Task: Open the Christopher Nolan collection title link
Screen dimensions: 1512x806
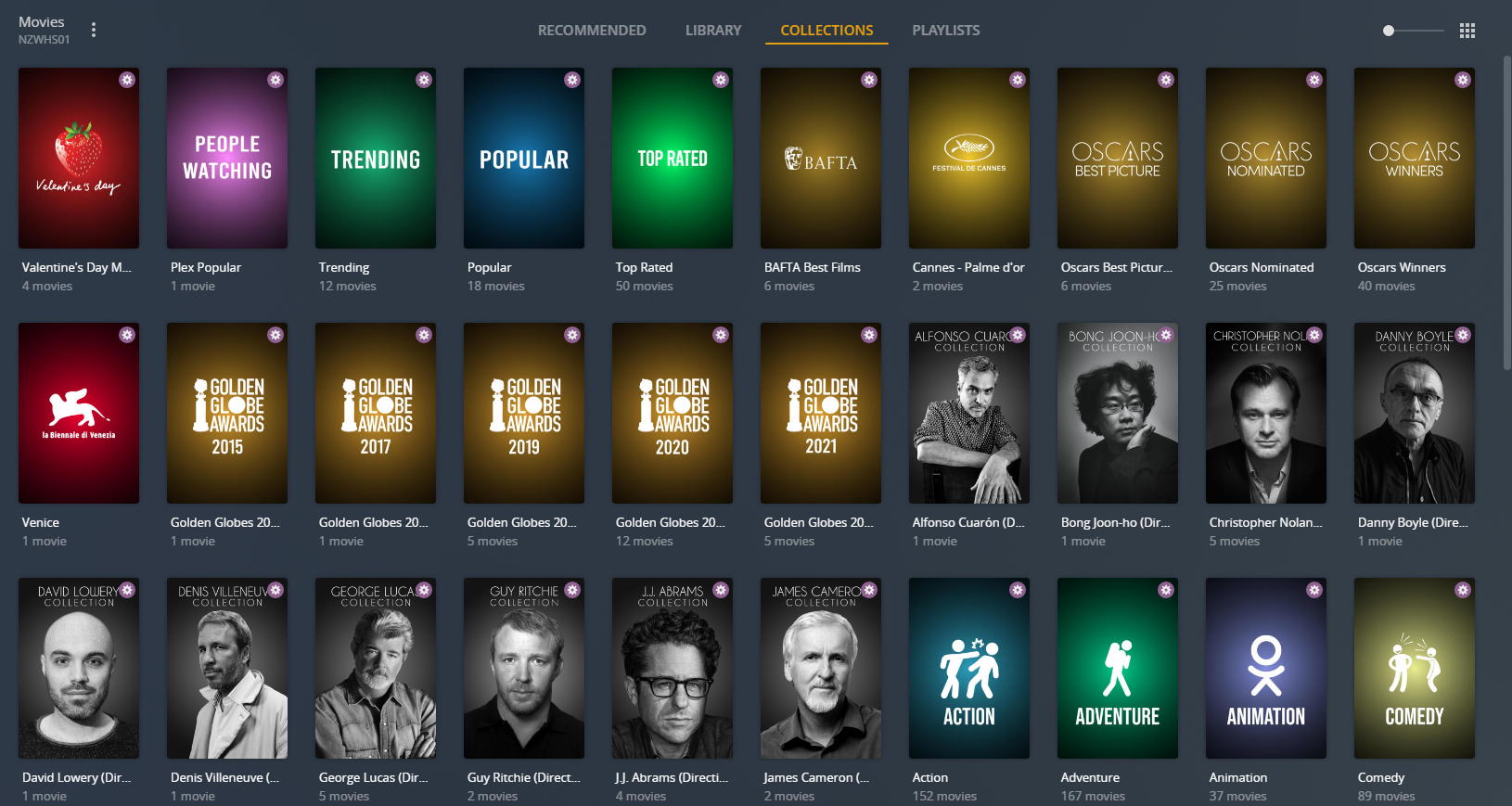Action: (x=1265, y=522)
